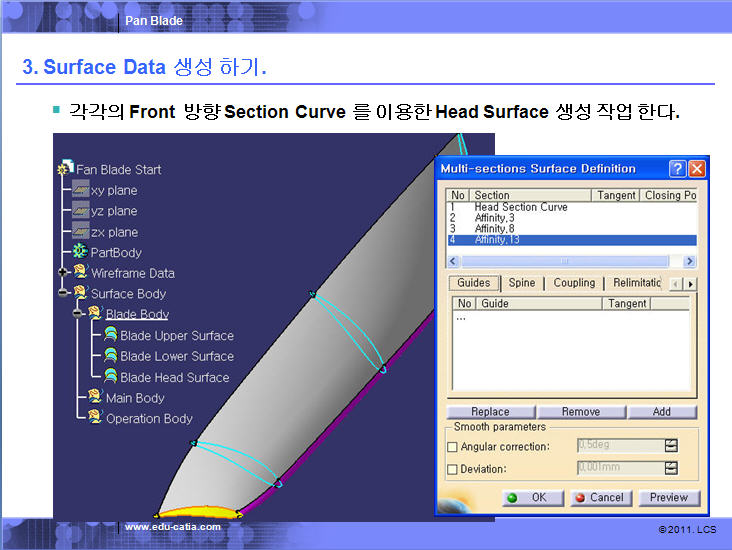Enable the Angular correction checkbox
This screenshot has height=550, width=732.
pyautogui.click(x=453, y=447)
